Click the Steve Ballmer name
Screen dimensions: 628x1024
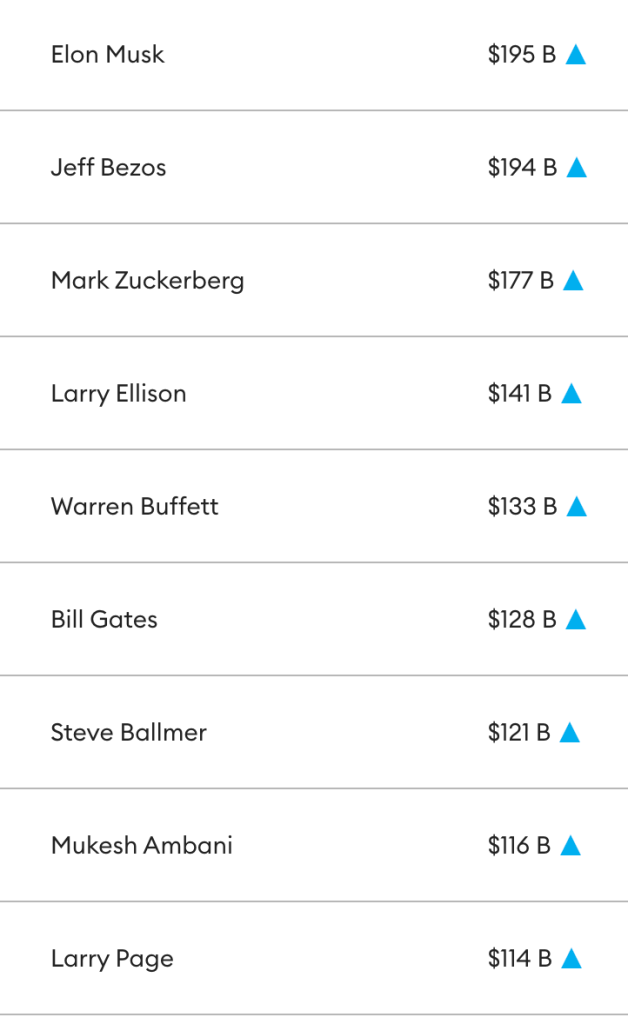(128, 733)
